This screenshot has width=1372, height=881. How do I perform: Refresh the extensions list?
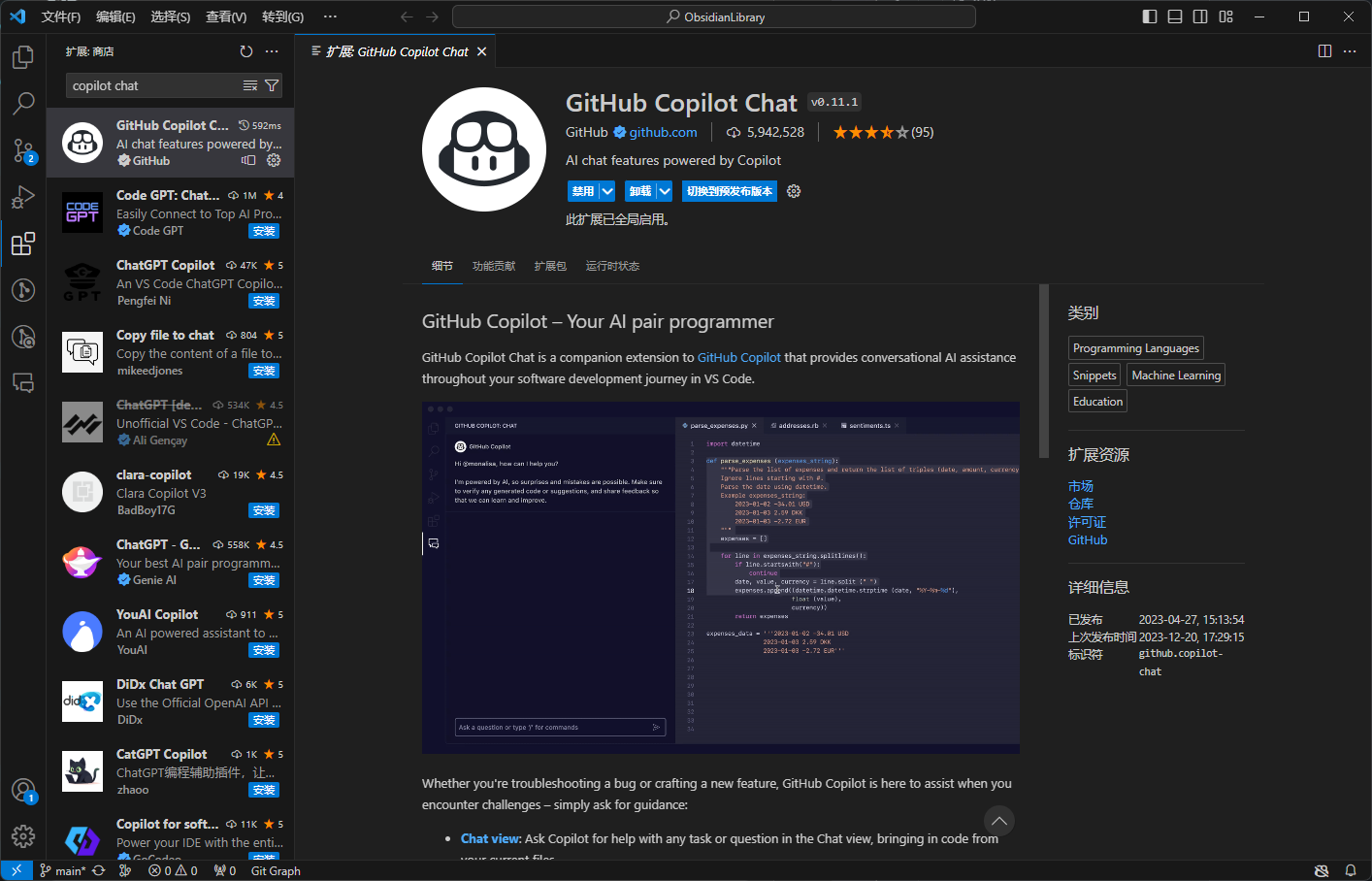coord(246,50)
